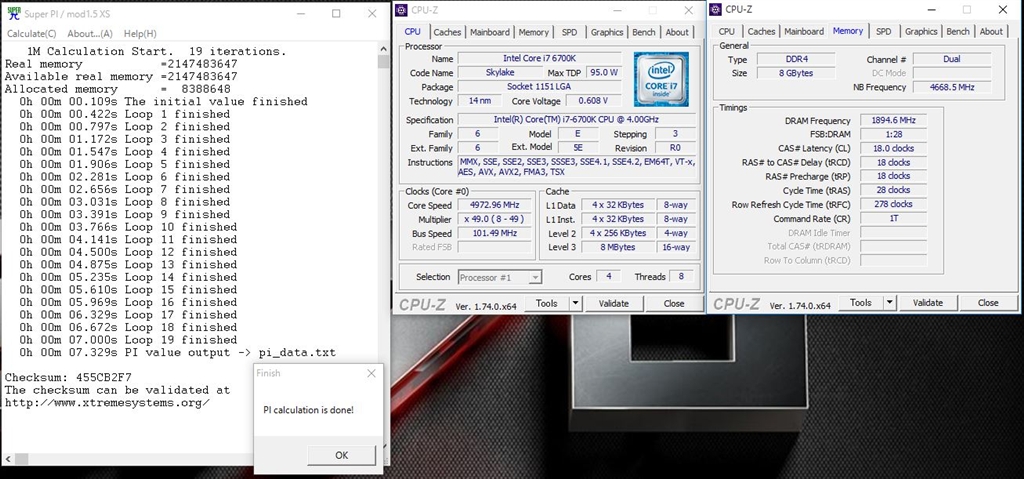Switch to Mainboard tab in right CPU-Z window
The image size is (1024, 479).
pos(804,31)
